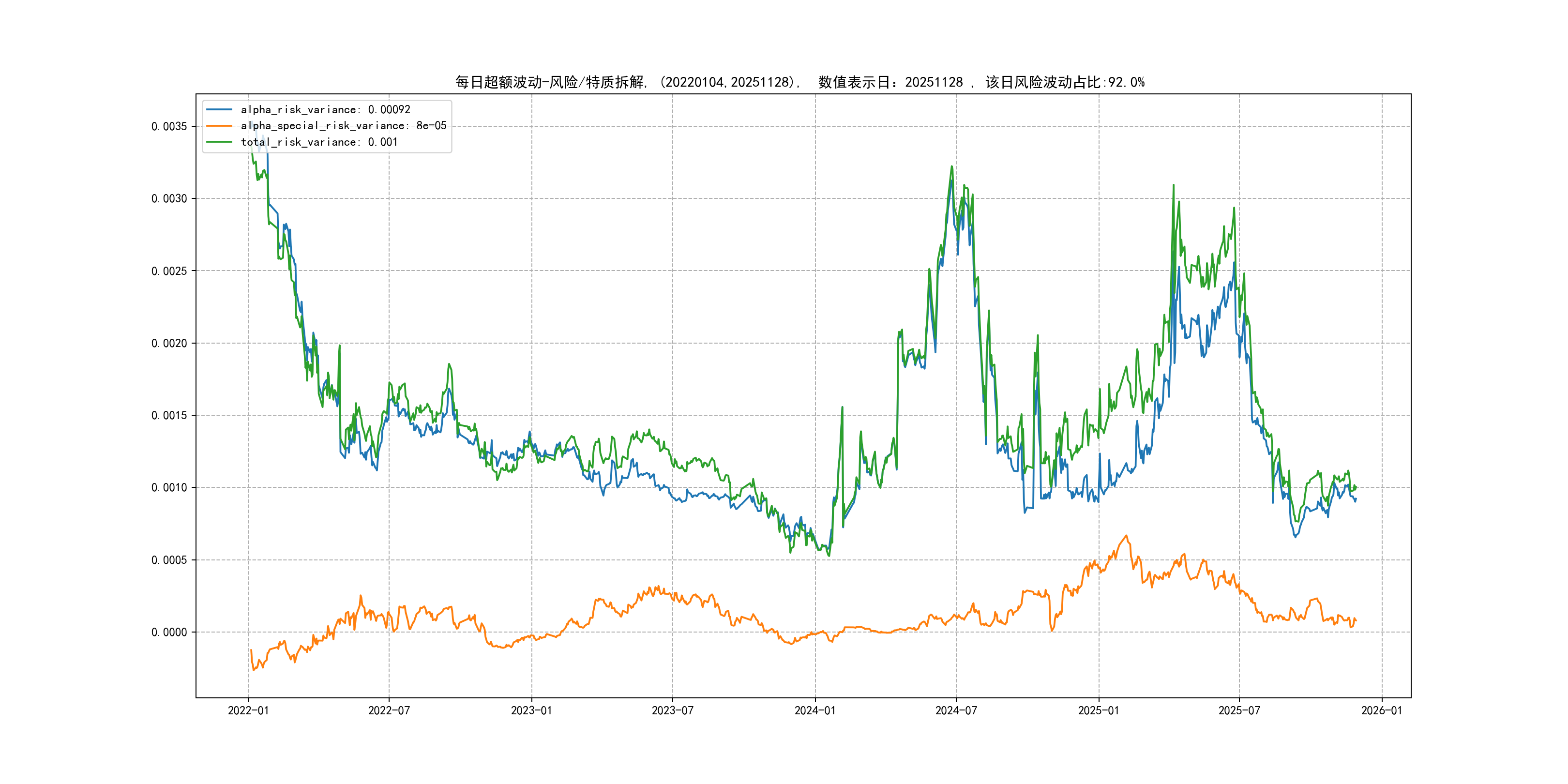Image resolution: width=1568 pixels, height=784 pixels.
Task: Click the 2025-01 x-axis tick label
Action: click(1099, 710)
